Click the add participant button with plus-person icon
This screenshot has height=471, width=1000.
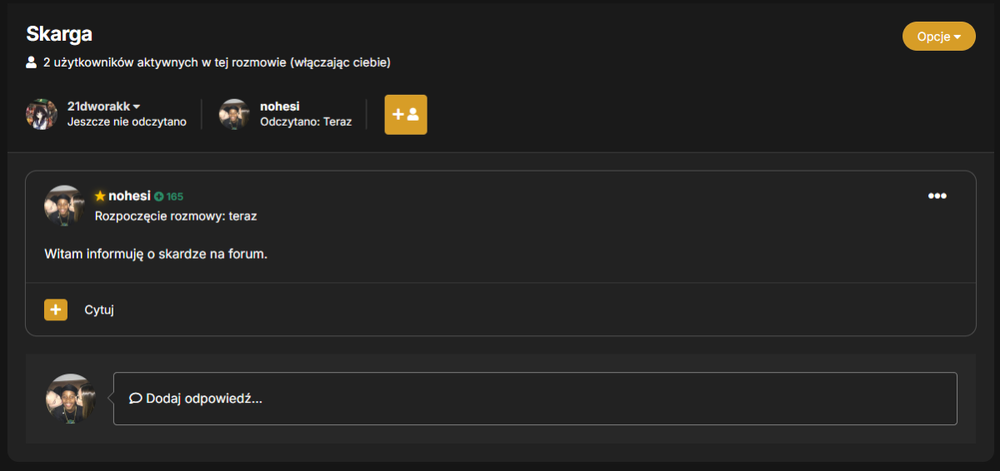point(406,115)
